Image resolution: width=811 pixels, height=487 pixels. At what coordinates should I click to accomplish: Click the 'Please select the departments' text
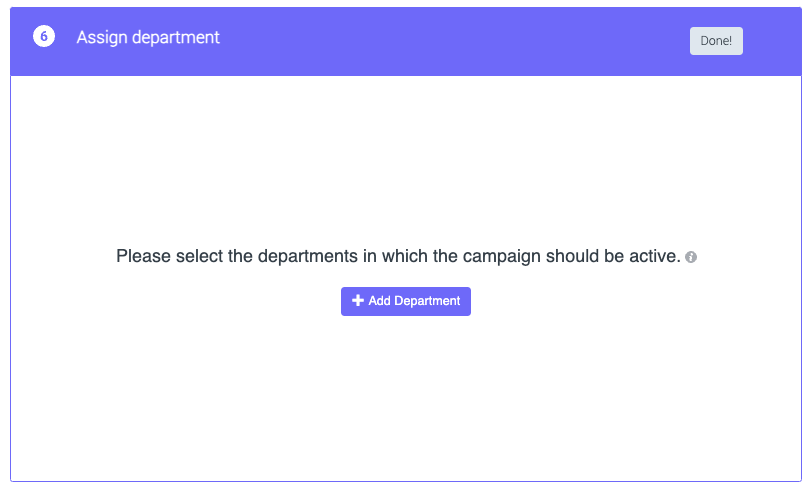[398, 256]
